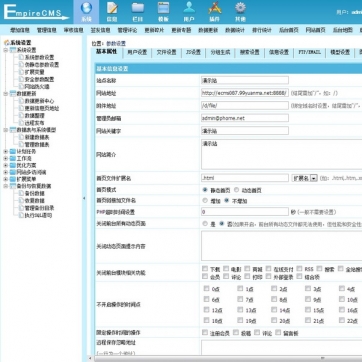Check the 0点 time checkbox
The image size is (362, 362).
[206, 289]
